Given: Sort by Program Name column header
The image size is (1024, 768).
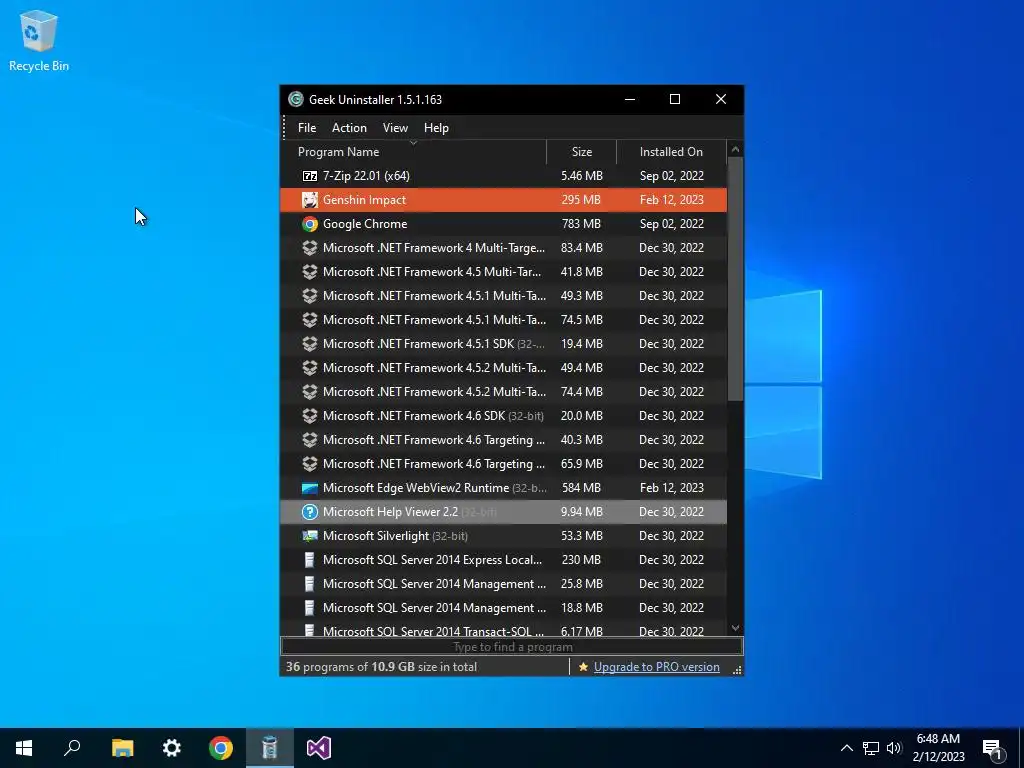Looking at the screenshot, I should 413,152.
